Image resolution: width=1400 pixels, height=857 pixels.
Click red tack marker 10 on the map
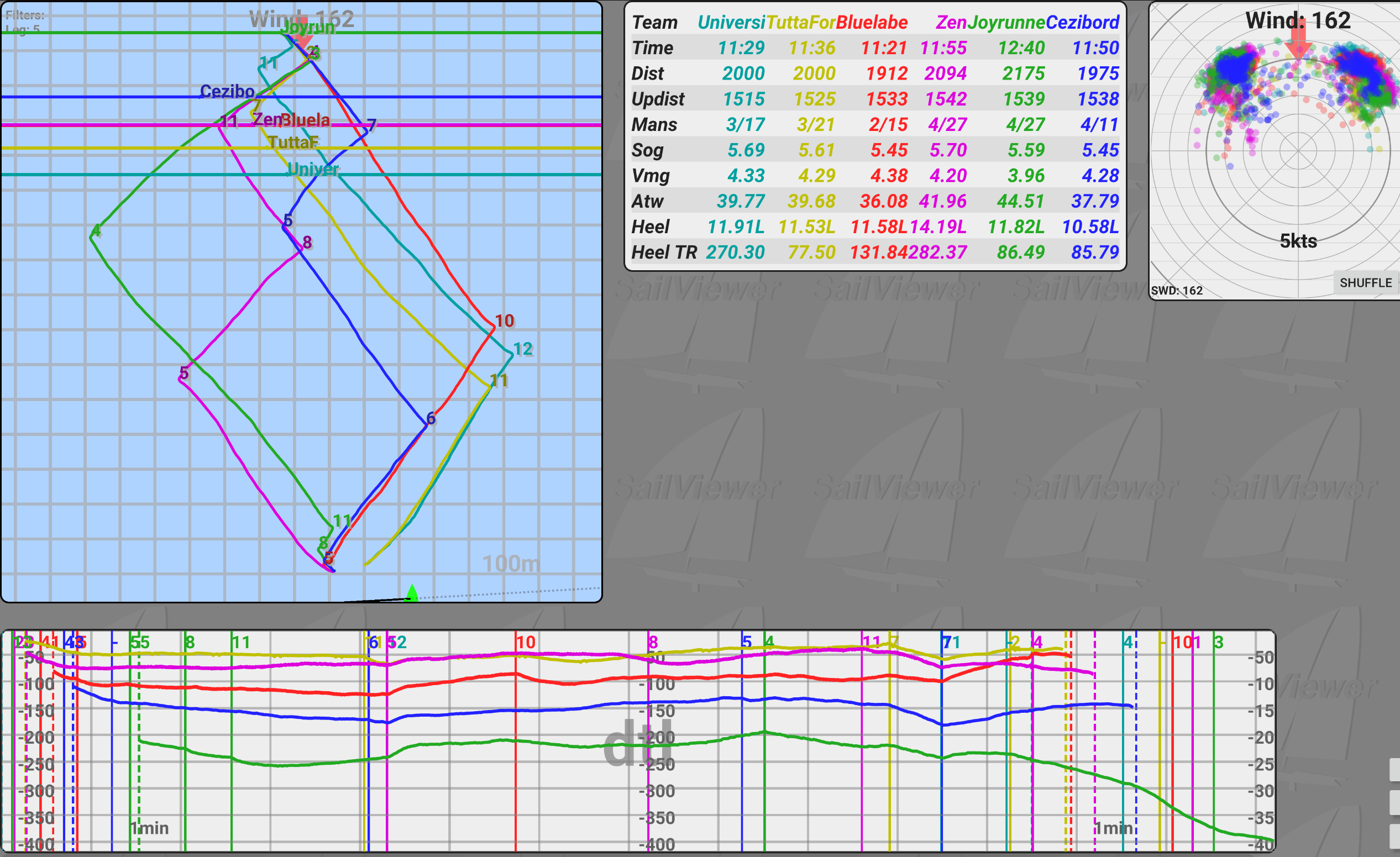(504, 321)
